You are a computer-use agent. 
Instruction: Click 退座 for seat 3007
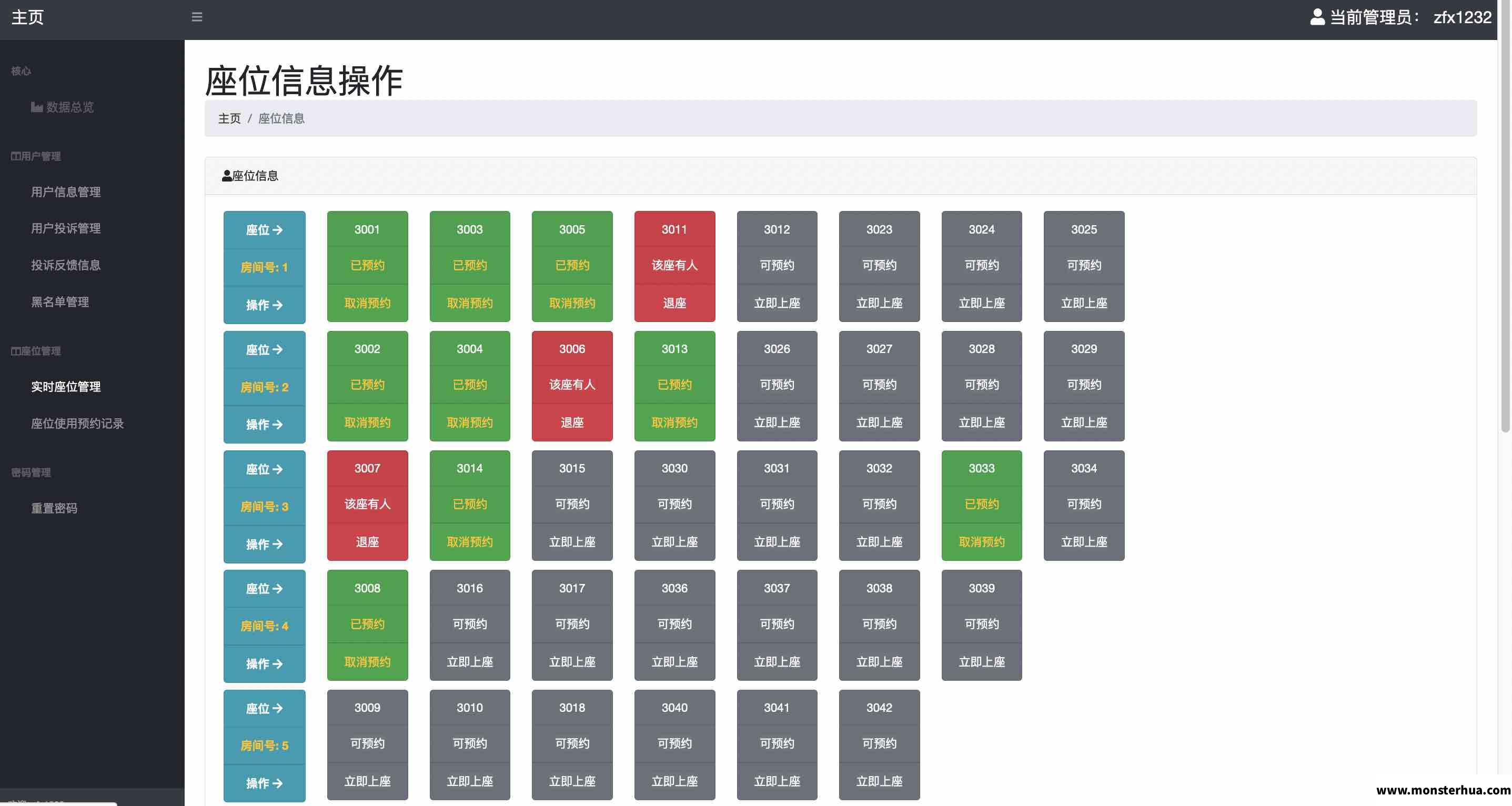(x=367, y=542)
